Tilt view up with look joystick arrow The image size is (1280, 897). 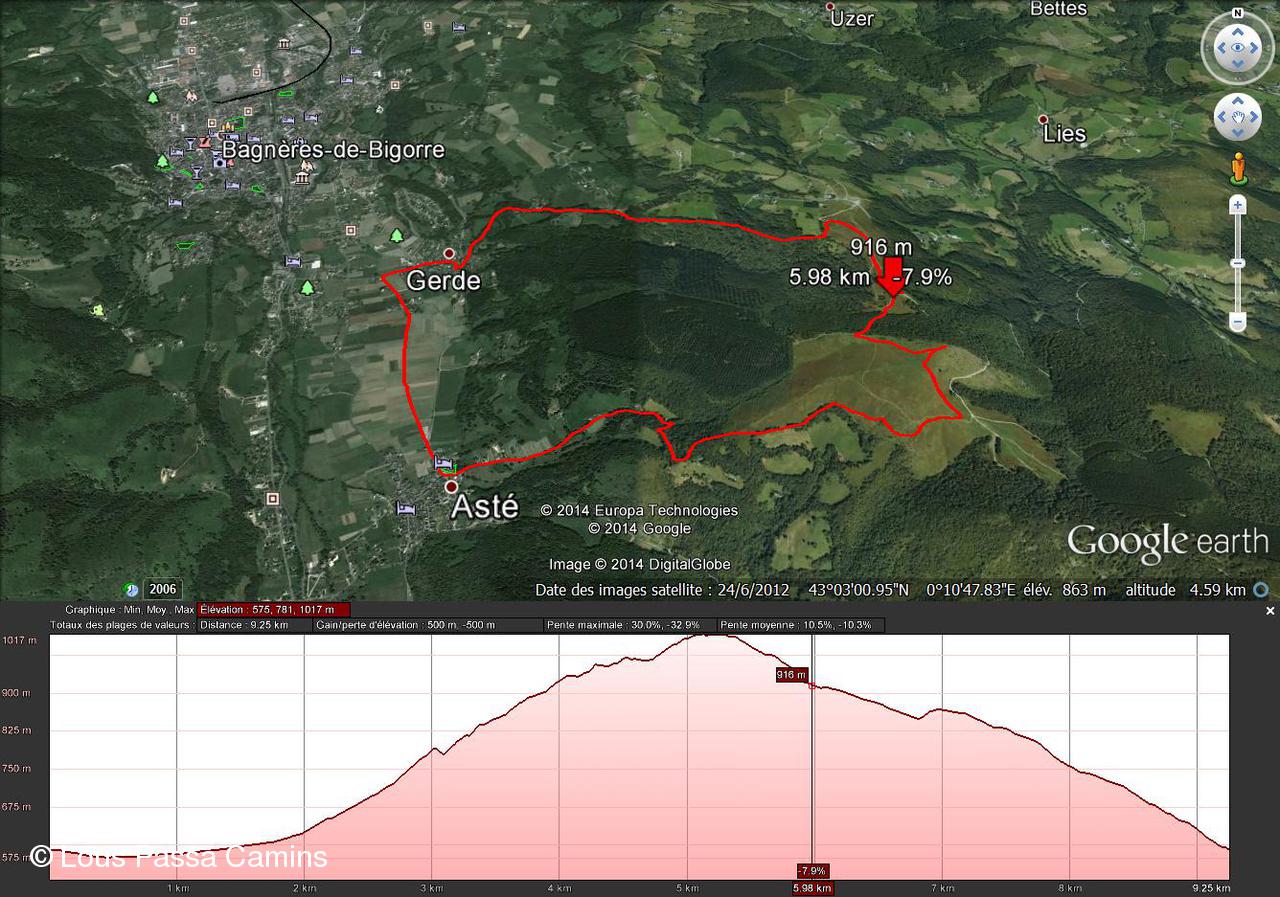tap(1238, 31)
